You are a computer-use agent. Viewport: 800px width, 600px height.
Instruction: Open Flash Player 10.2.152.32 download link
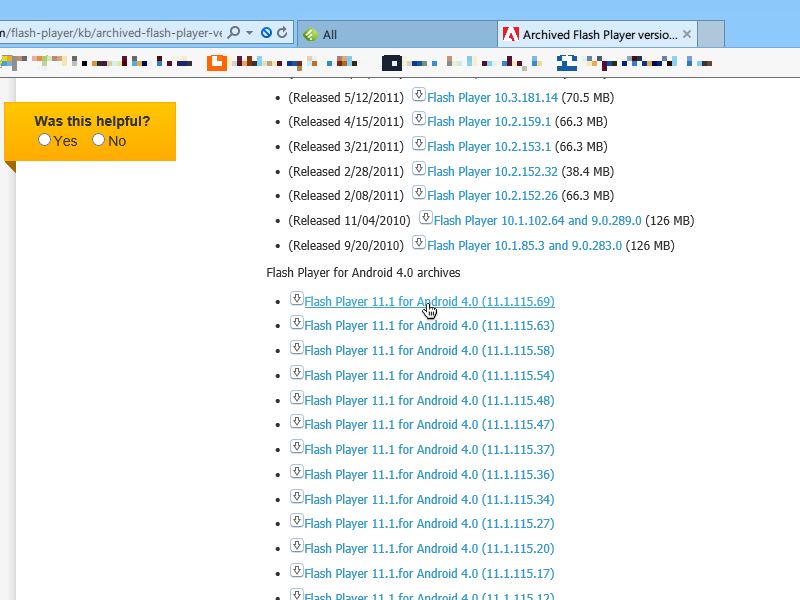click(492, 171)
